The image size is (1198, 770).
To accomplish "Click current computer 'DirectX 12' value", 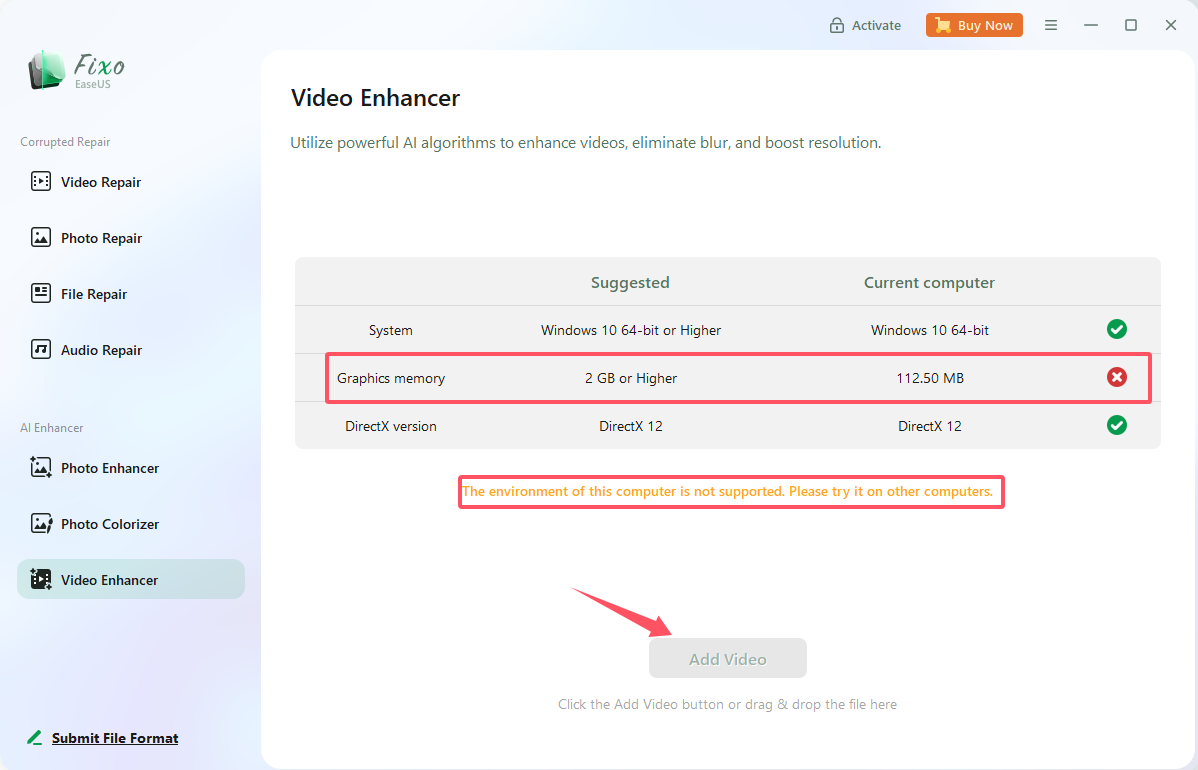I will pos(930,426).
